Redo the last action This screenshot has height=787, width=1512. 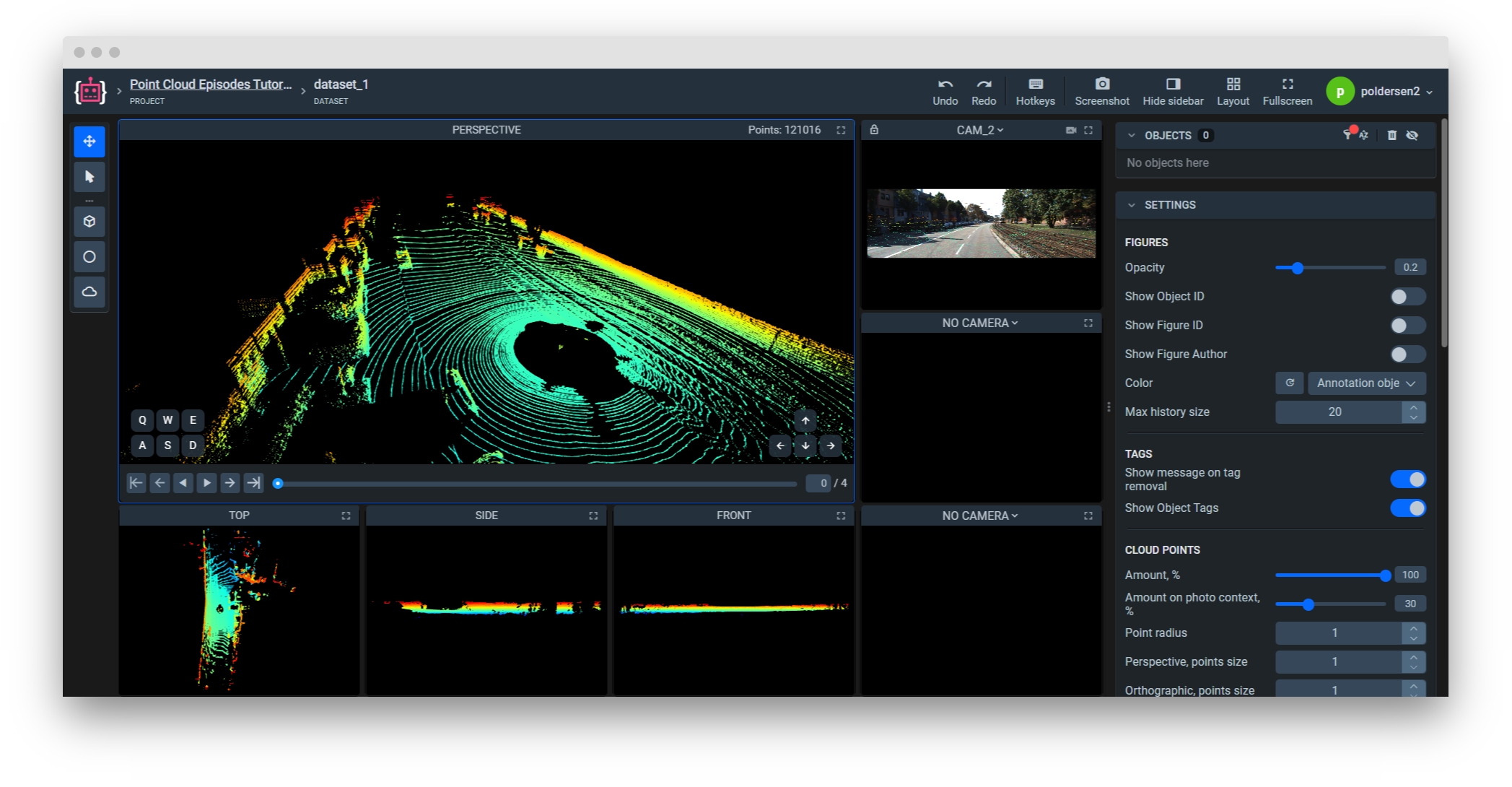click(984, 92)
